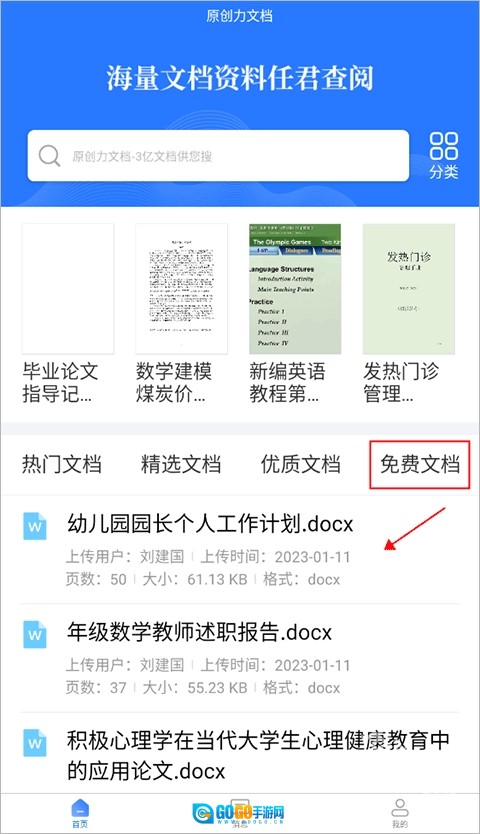Open 幼儿园园长个人工作计划.docx title
The image size is (480, 834).
tap(210, 524)
